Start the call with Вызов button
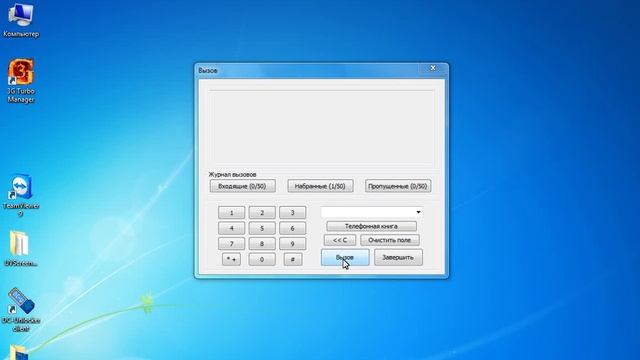Image resolution: width=640 pixels, height=360 pixels. [345, 258]
